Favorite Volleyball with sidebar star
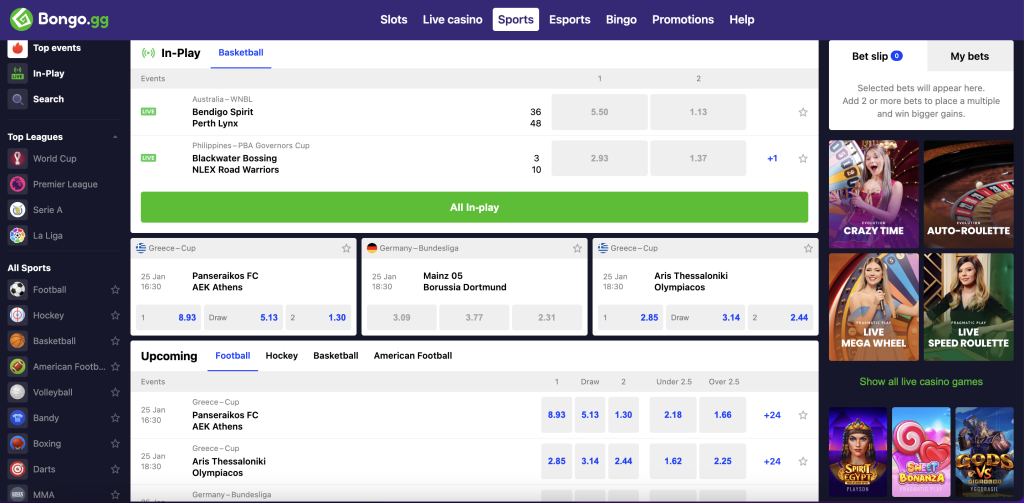This screenshot has height=503, width=1024. tap(116, 392)
